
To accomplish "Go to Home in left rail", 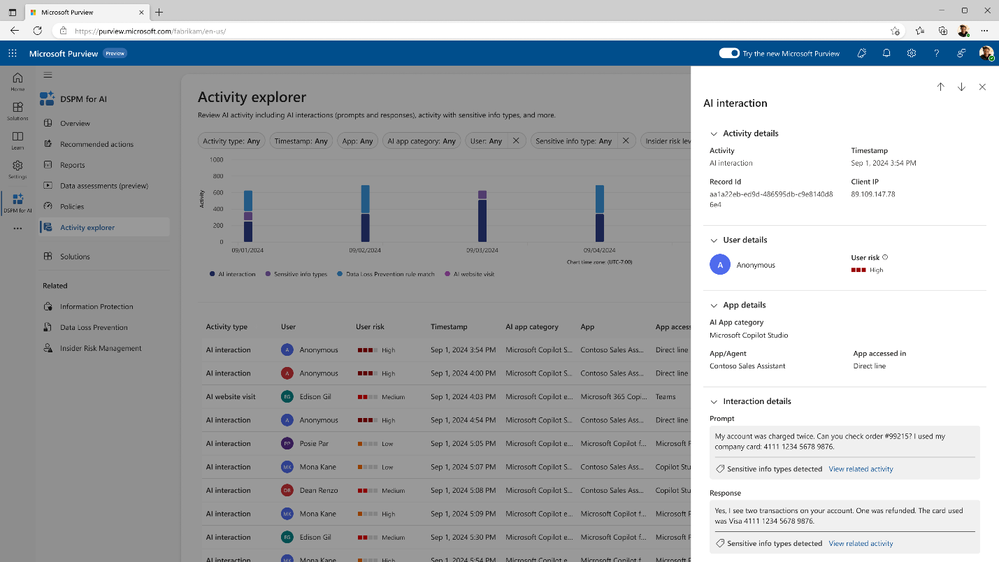I will point(17,82).
